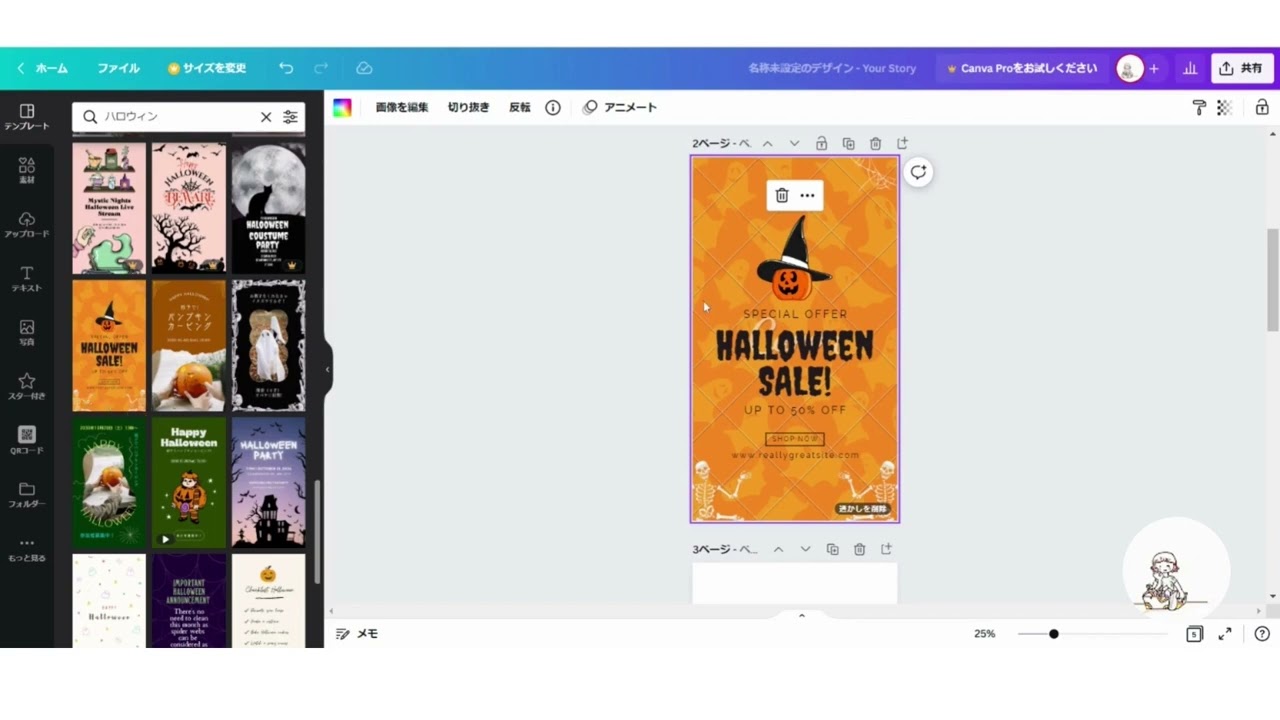
Task: Show more sidebar options (もっと見る)
Action: 27,549
